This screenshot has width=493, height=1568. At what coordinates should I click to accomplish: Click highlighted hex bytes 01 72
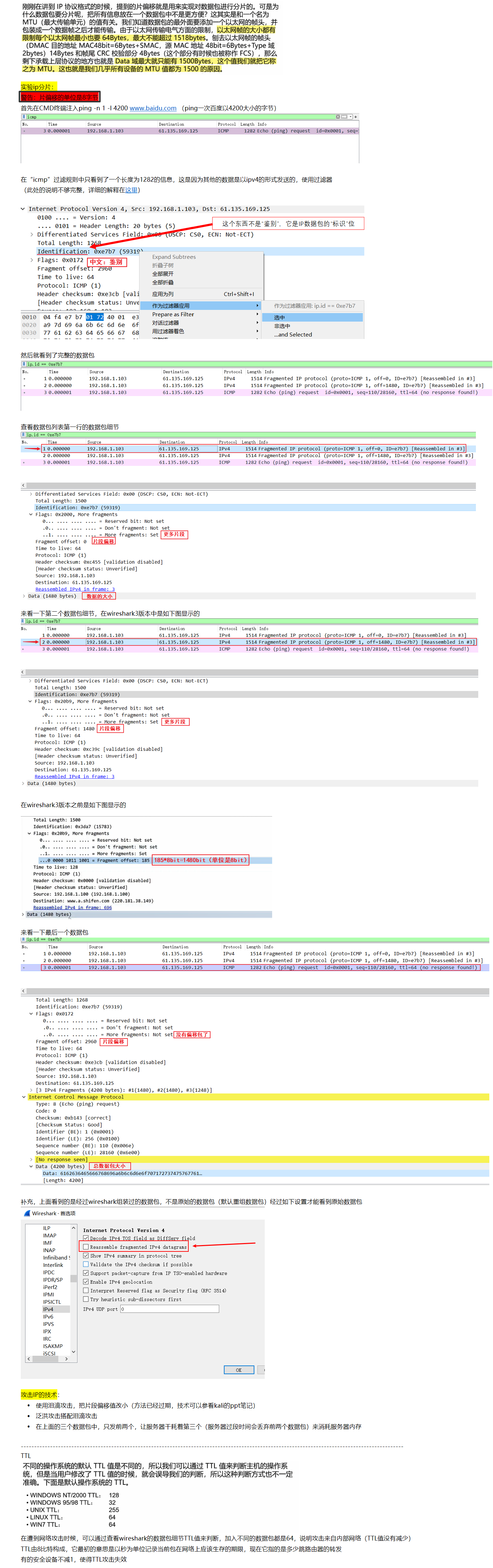click(94, 317)
